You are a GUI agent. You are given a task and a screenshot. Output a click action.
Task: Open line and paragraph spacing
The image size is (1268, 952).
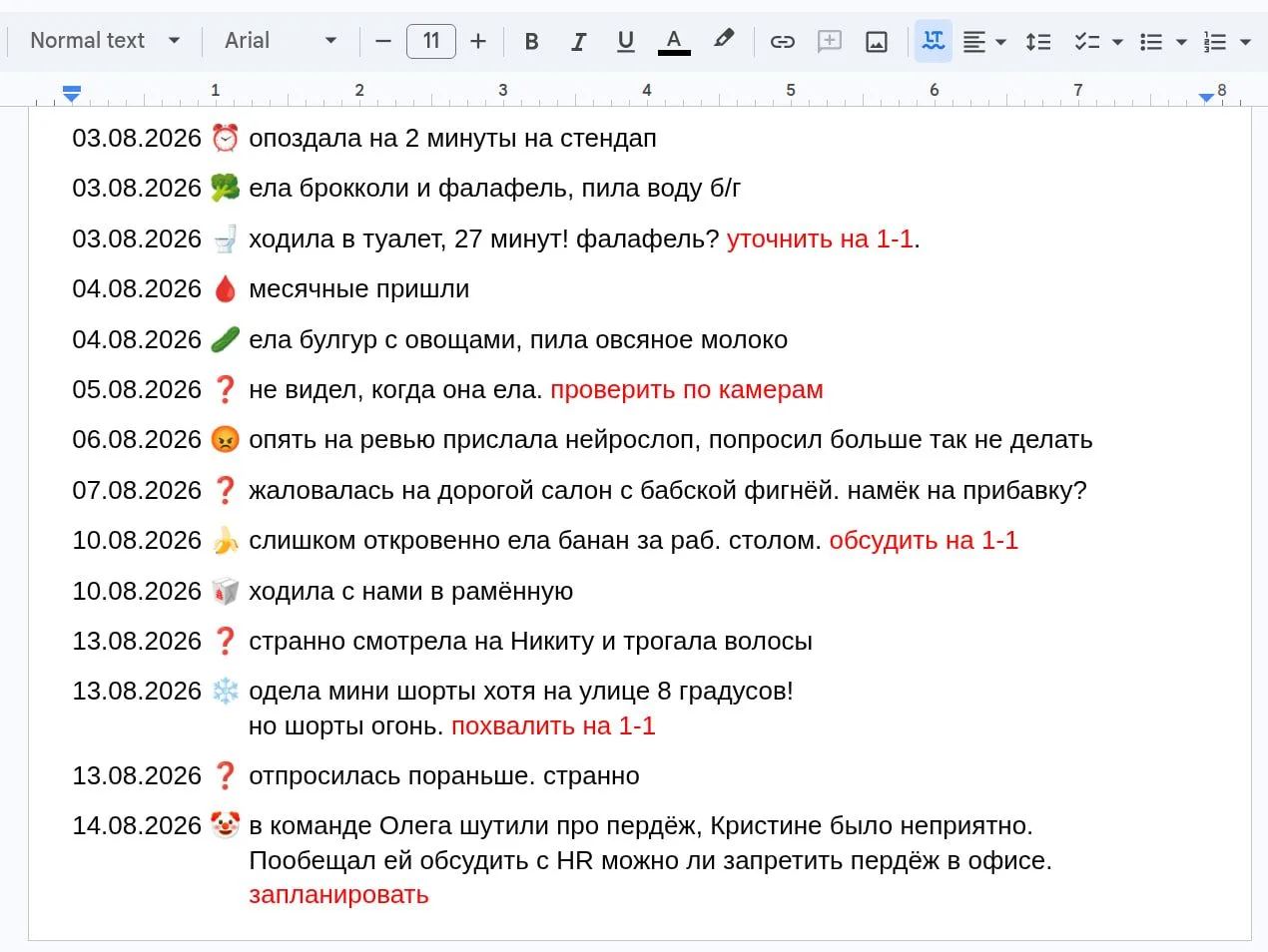point(1038,41)
